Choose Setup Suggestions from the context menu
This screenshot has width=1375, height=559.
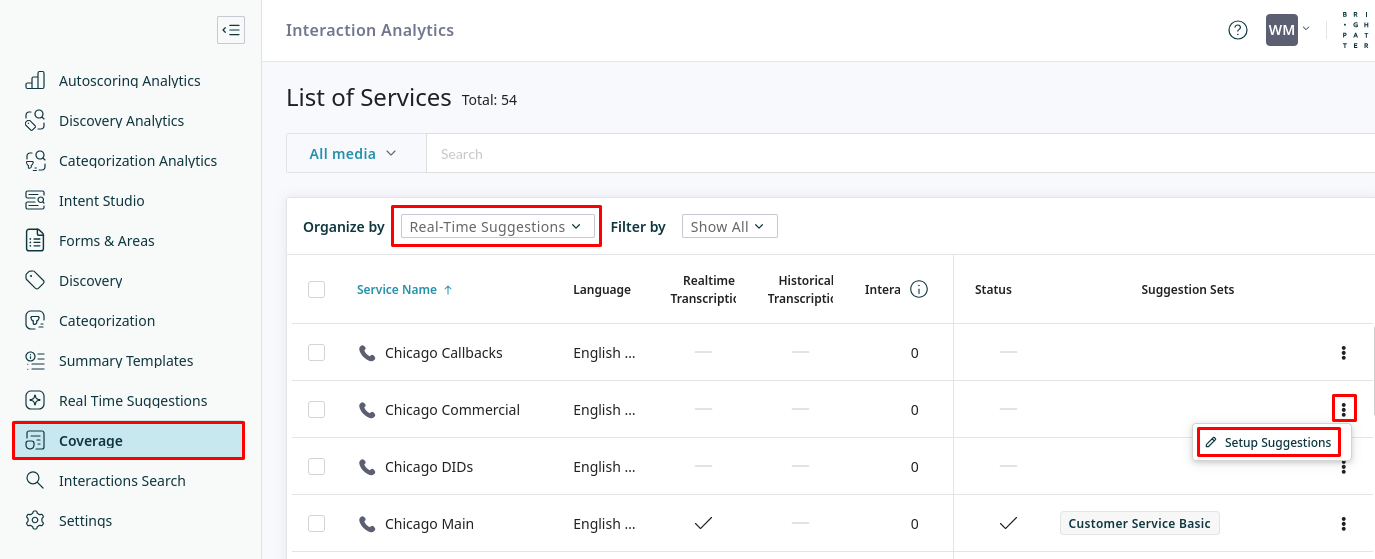coord(1268,442)
